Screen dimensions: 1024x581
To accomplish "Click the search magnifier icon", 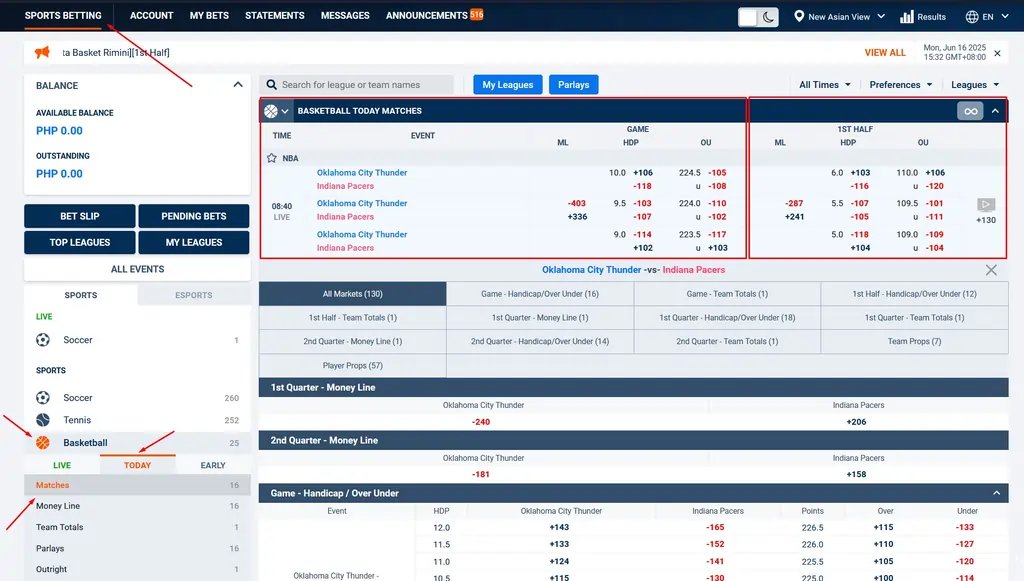I will click(x=271, y=85).
